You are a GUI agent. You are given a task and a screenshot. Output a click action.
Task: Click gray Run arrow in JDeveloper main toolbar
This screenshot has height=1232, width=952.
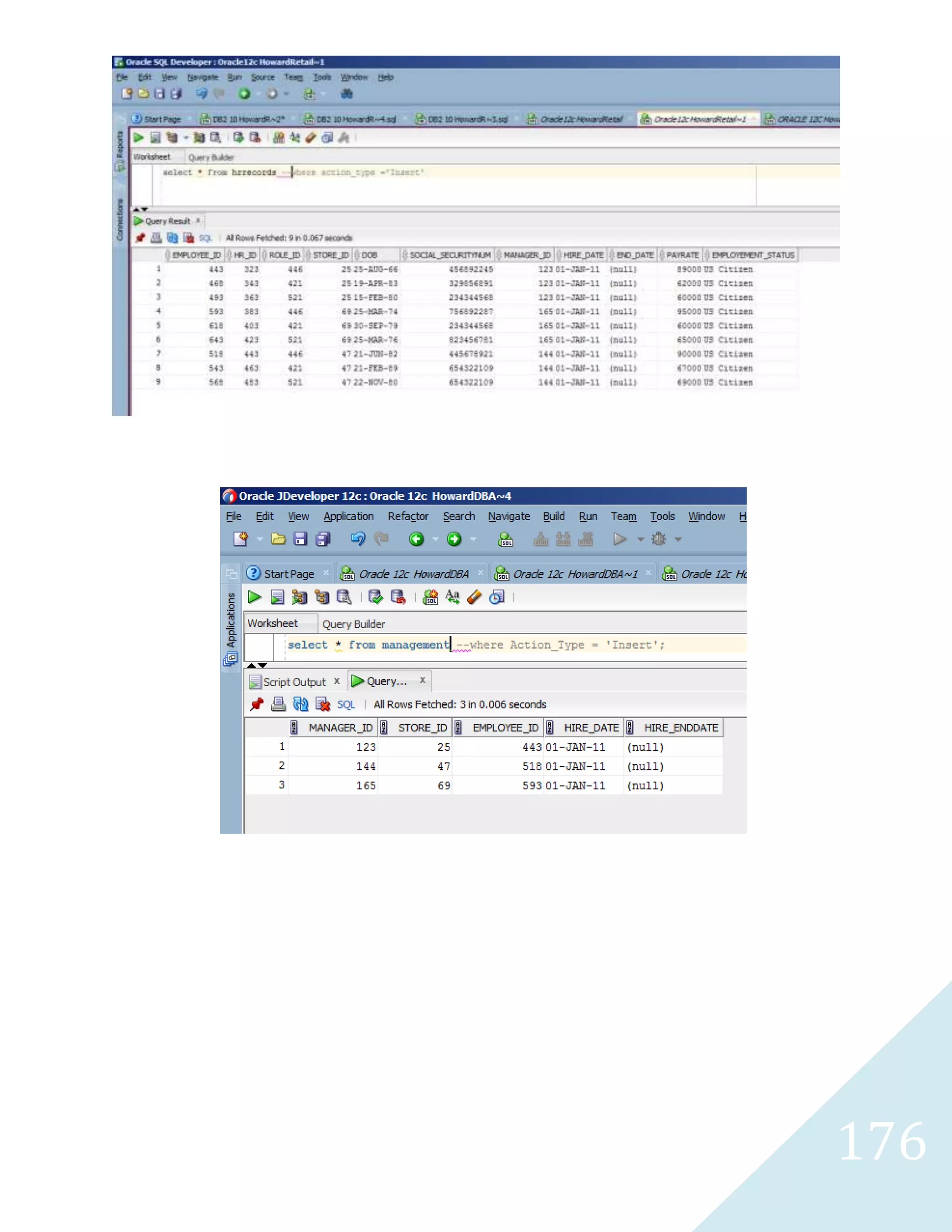click(620, 539)
